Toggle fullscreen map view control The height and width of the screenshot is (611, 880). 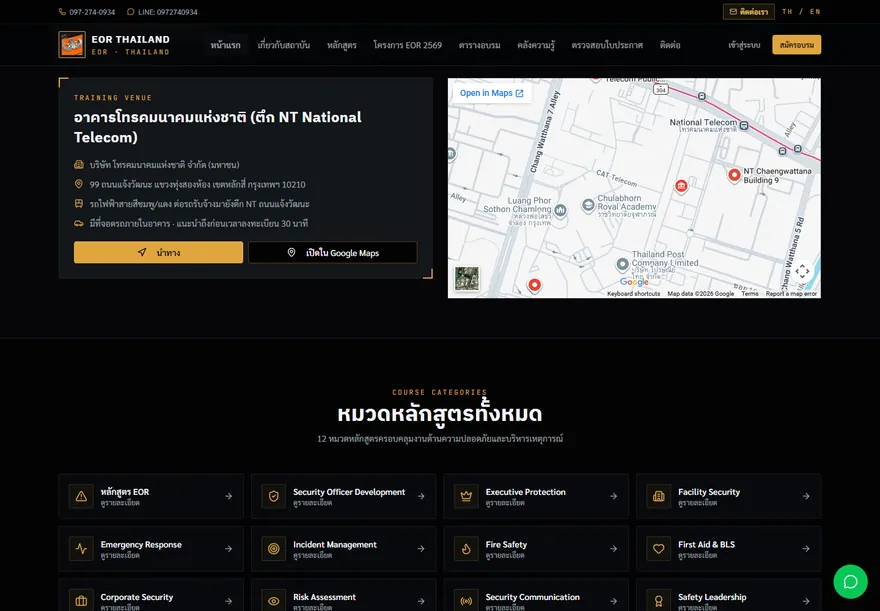(x=802, y=272)
